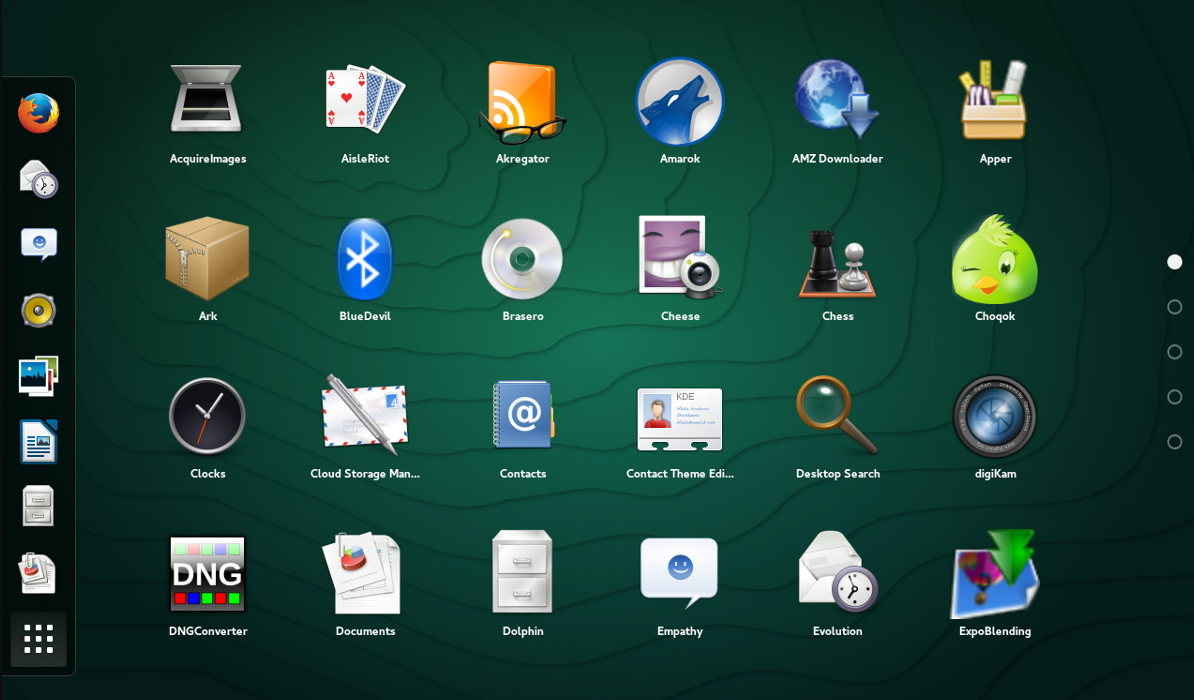Viewport: 1194px width, 700px height.
Task: Go to the third app page dot
Action: pyautogui.click(x=1174, y=352)
